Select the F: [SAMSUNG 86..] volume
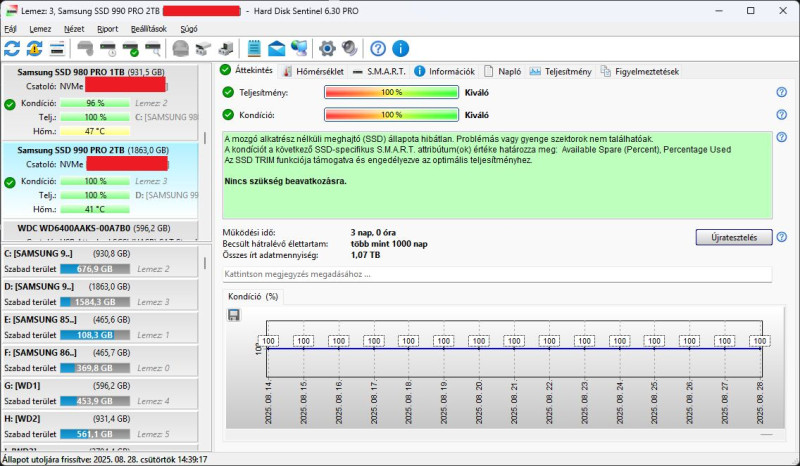This screenshot has height=466, width=800. [100, 360]
